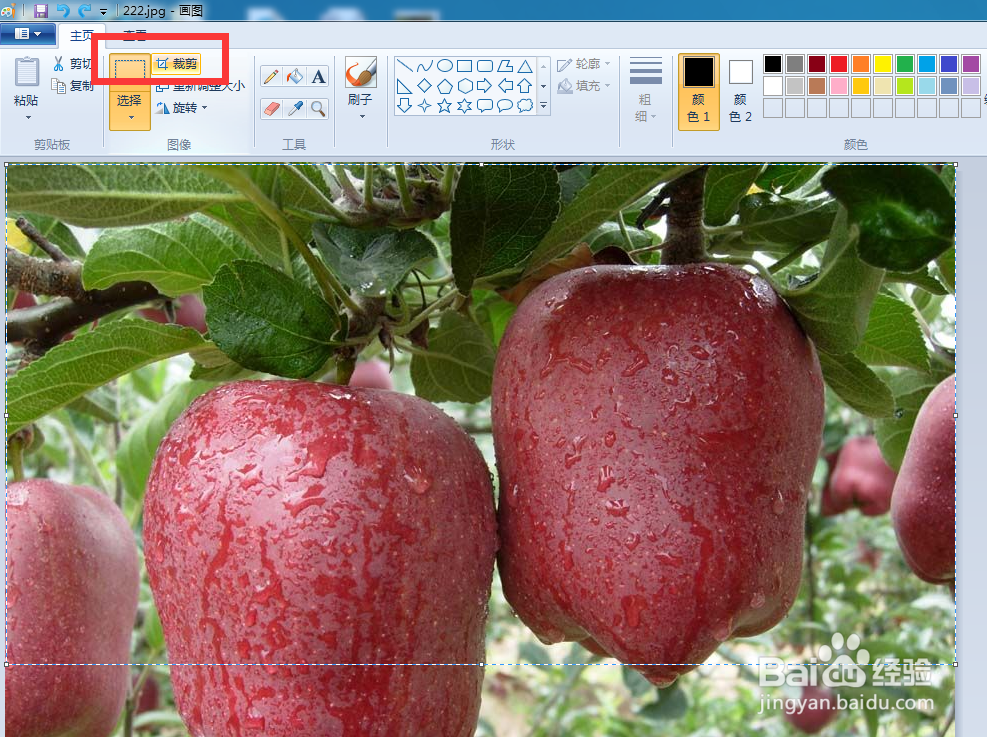Choose the dark red palette swatch
This screenshot has width=987, height=737.
[x=816, y=64]
